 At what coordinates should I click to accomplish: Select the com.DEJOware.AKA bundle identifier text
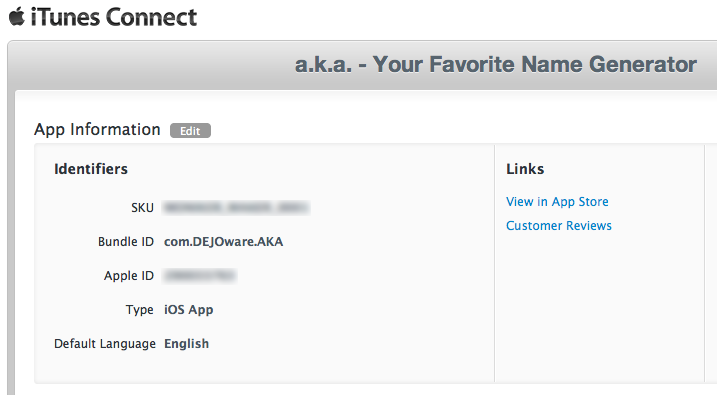224,241
